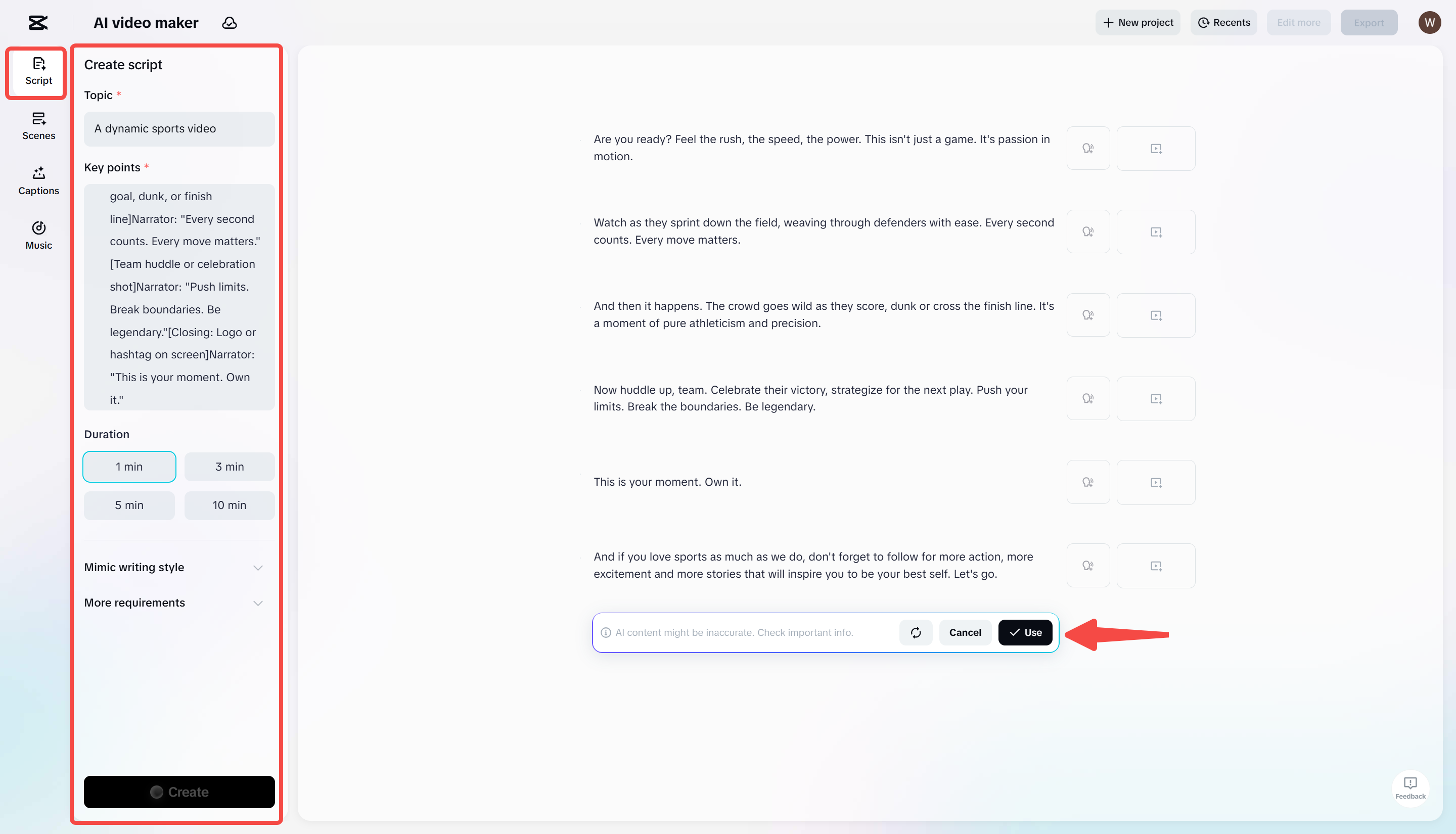The width and height of the screenshot is (1456, 834).
Task: Add voiceover to the first script segment
Action: click(1088, 148)
